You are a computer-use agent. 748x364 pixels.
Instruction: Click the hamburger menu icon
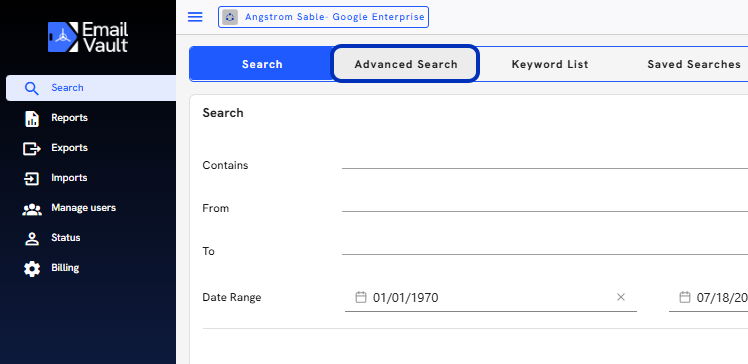(x=195, y=17)
